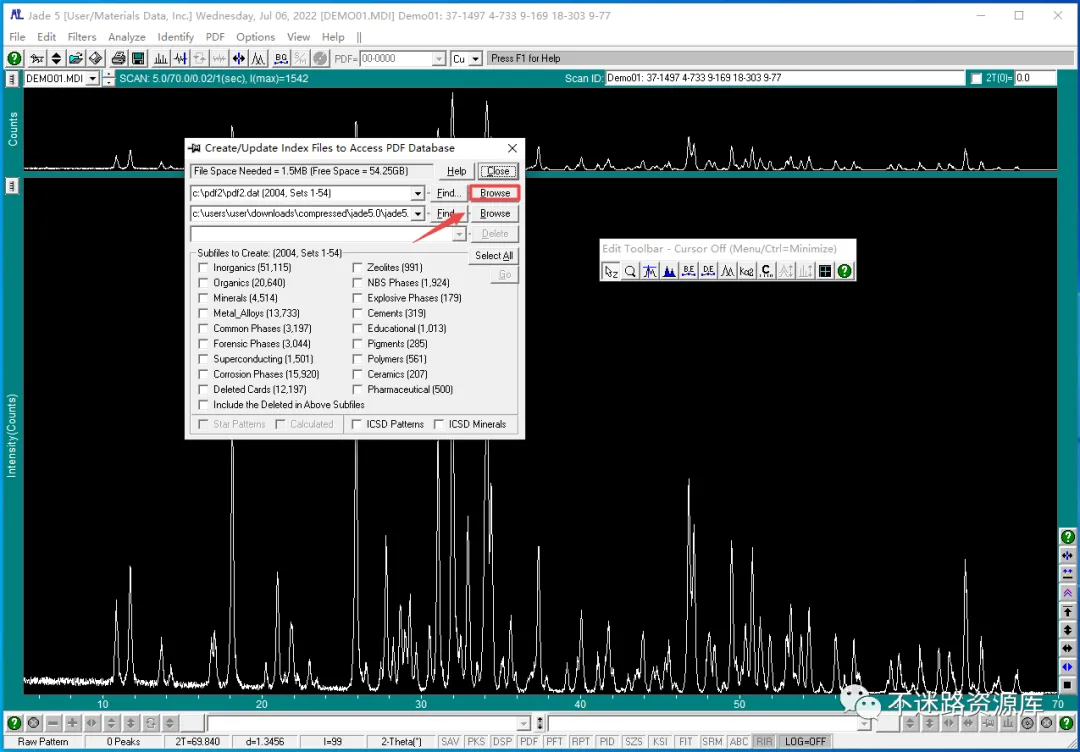Click the green help icon in main toolbar

click(14, 59)
